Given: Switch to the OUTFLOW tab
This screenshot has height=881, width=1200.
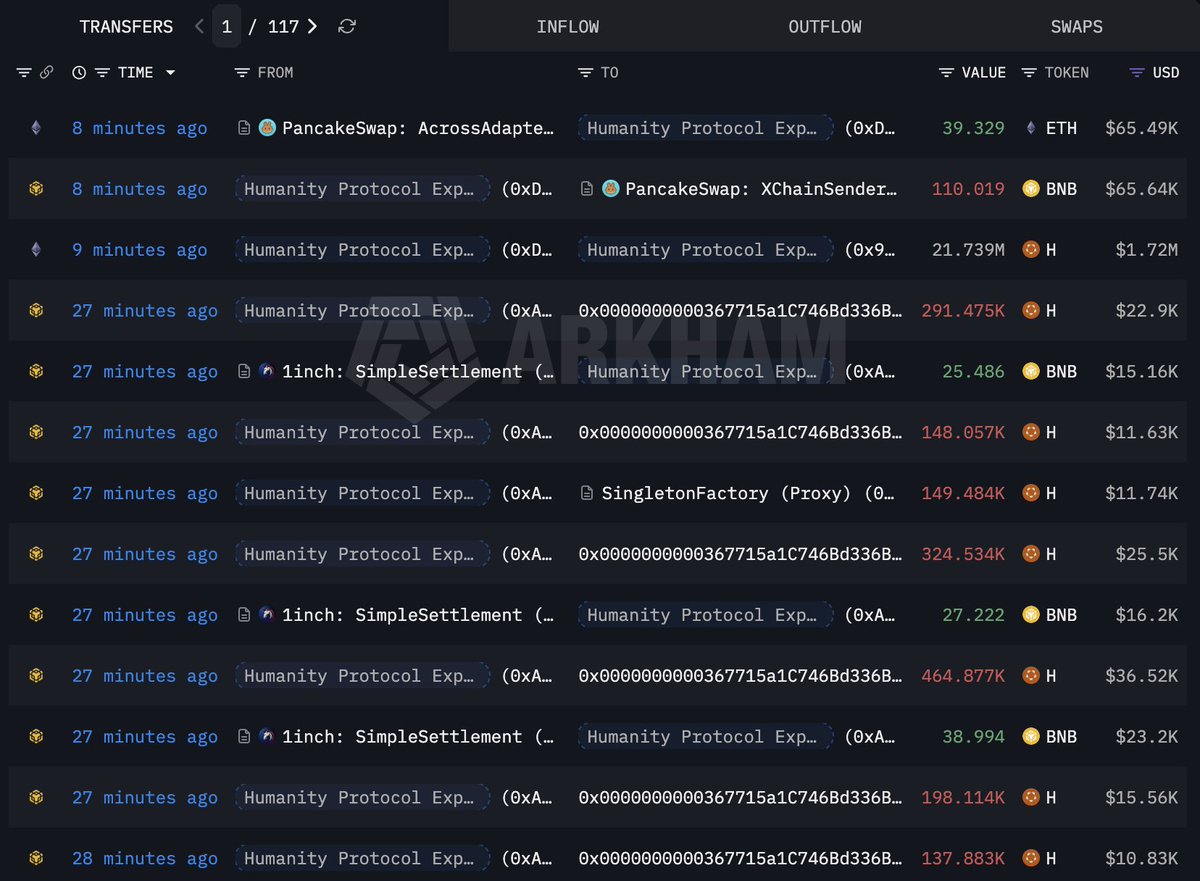Looking at the screenshot, I should coord(825,27).
